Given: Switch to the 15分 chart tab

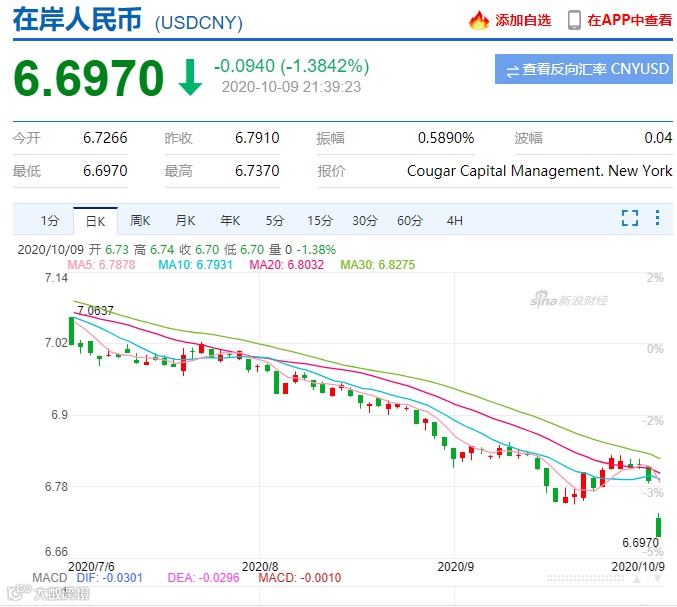Looking at the screenshot, I should [320, 221].
